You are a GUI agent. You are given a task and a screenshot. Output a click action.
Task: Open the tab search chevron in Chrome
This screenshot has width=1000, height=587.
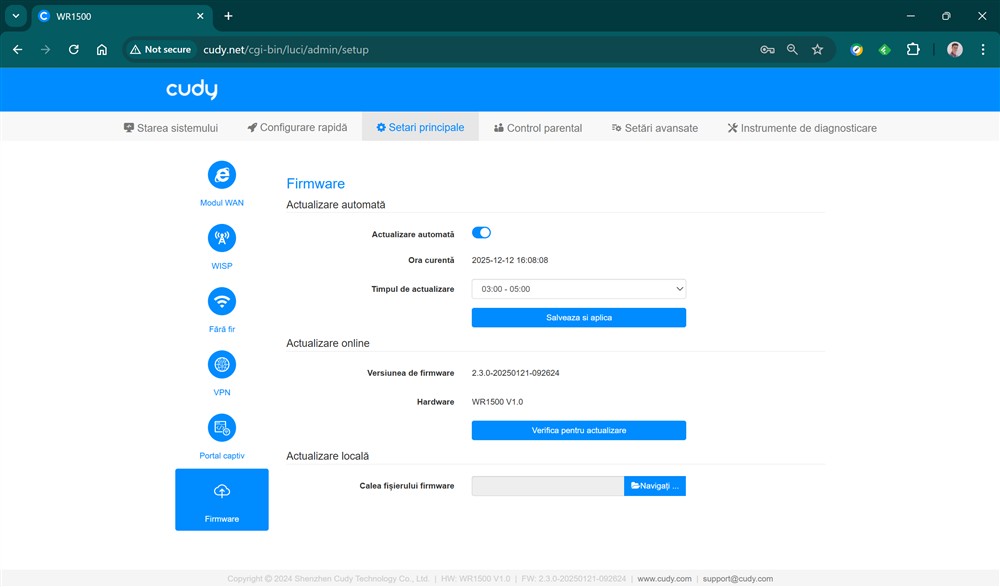click(16, 16)
